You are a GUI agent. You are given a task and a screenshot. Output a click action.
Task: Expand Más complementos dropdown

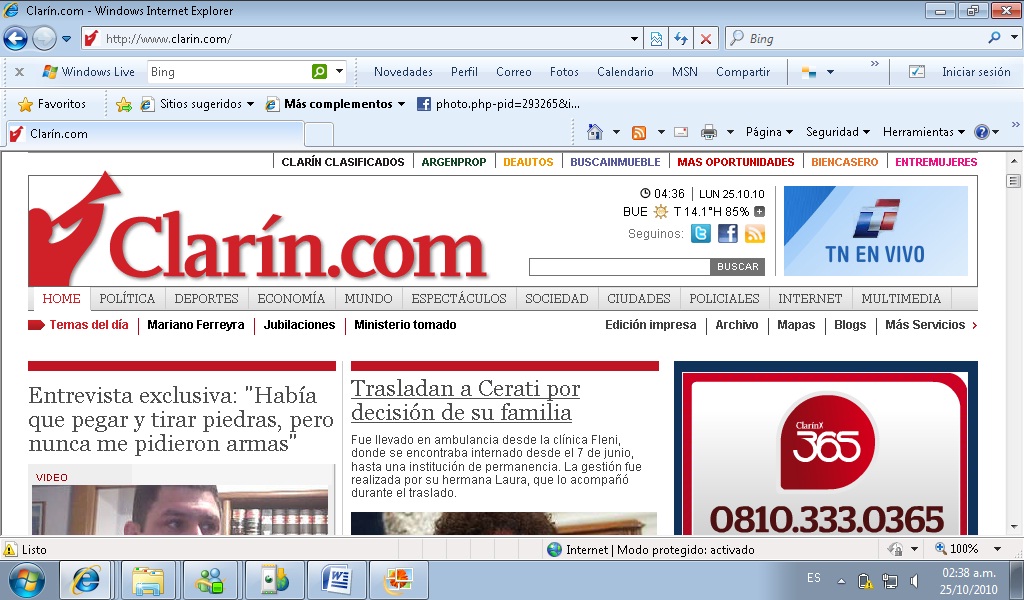pos(401,104)
